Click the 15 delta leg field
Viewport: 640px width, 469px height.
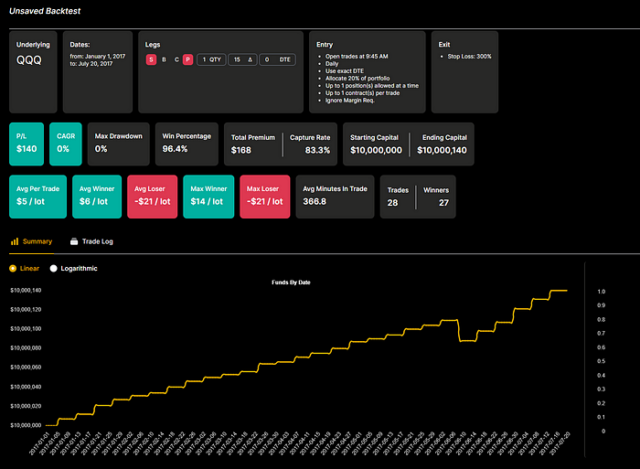click(241, 60)
